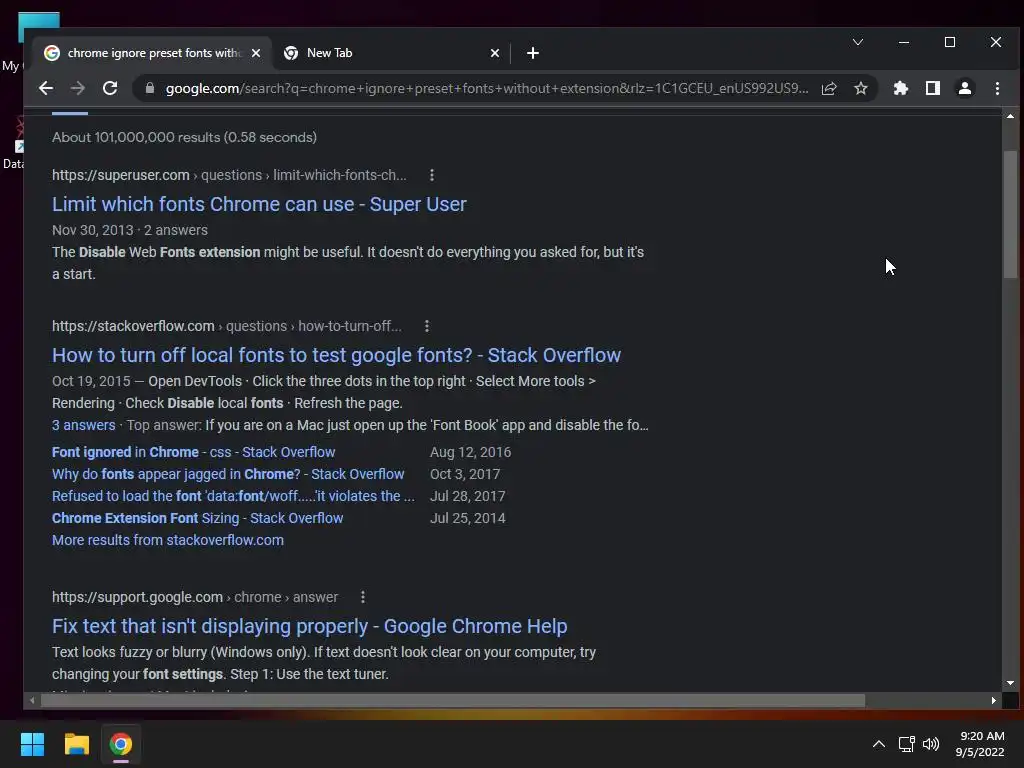Click the forward navigation arrow
The height and width of the screenshot is (768, 1024).
[x=77, y=88]
